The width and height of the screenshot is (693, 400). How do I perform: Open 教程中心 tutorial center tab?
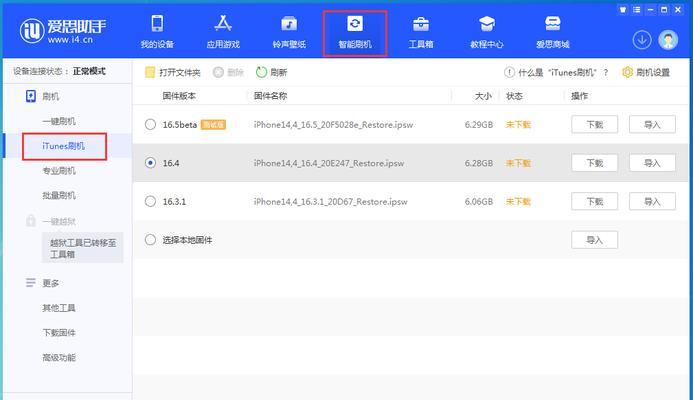click(487, 31)
